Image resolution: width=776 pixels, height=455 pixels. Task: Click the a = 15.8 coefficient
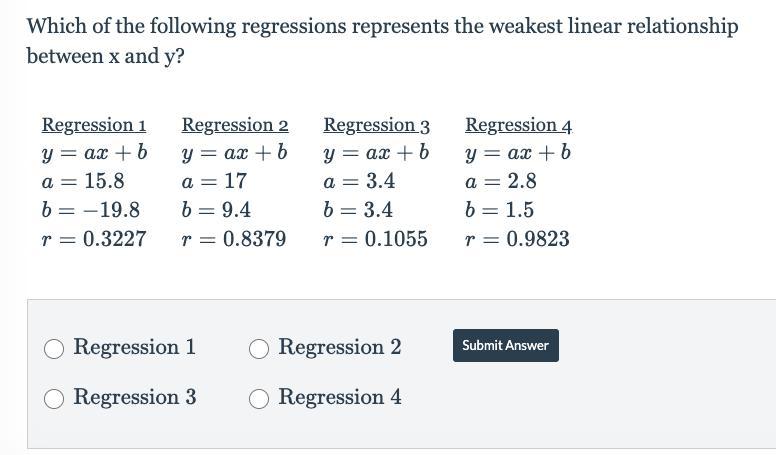point(83,182)
